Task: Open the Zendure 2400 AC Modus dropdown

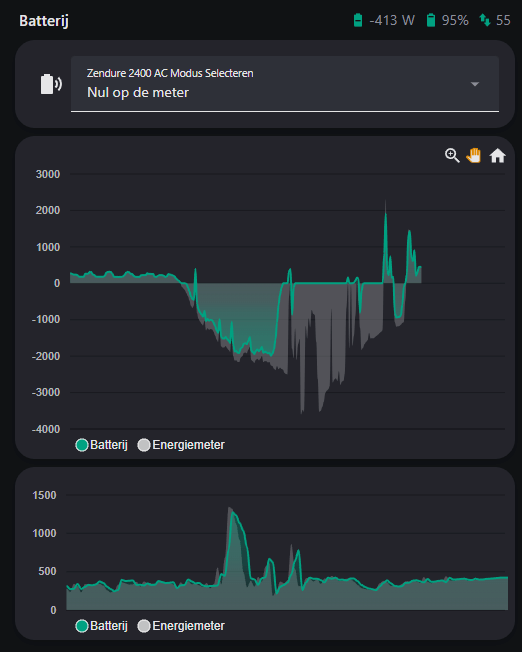Action: [285, 84]
